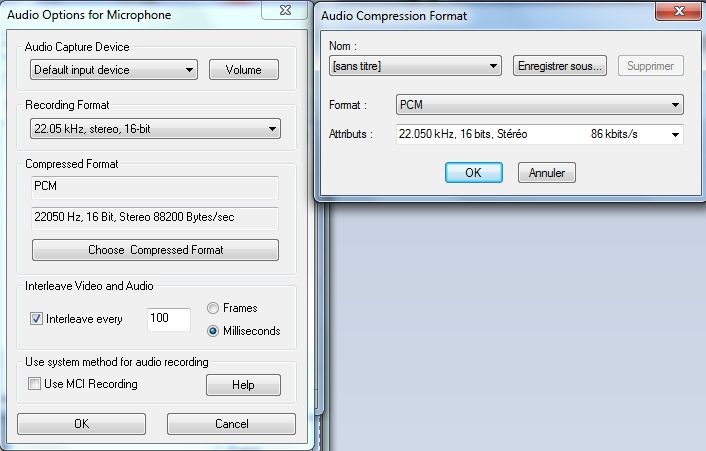
Task: Open the Audio Capture Device dropdown
Action: tap(113, 70)
